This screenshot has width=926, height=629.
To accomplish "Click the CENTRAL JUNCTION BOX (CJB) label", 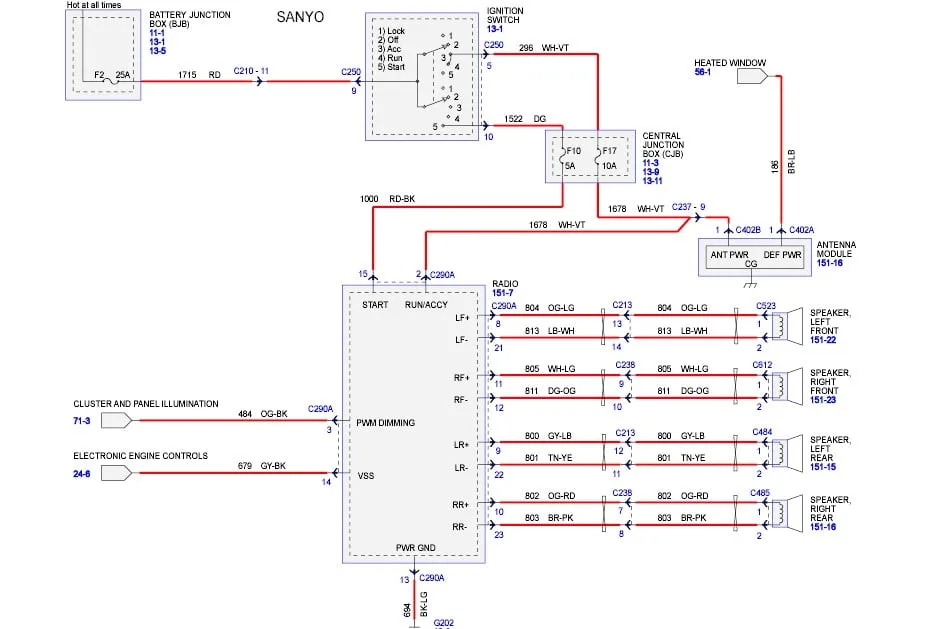I will (663, 145).
